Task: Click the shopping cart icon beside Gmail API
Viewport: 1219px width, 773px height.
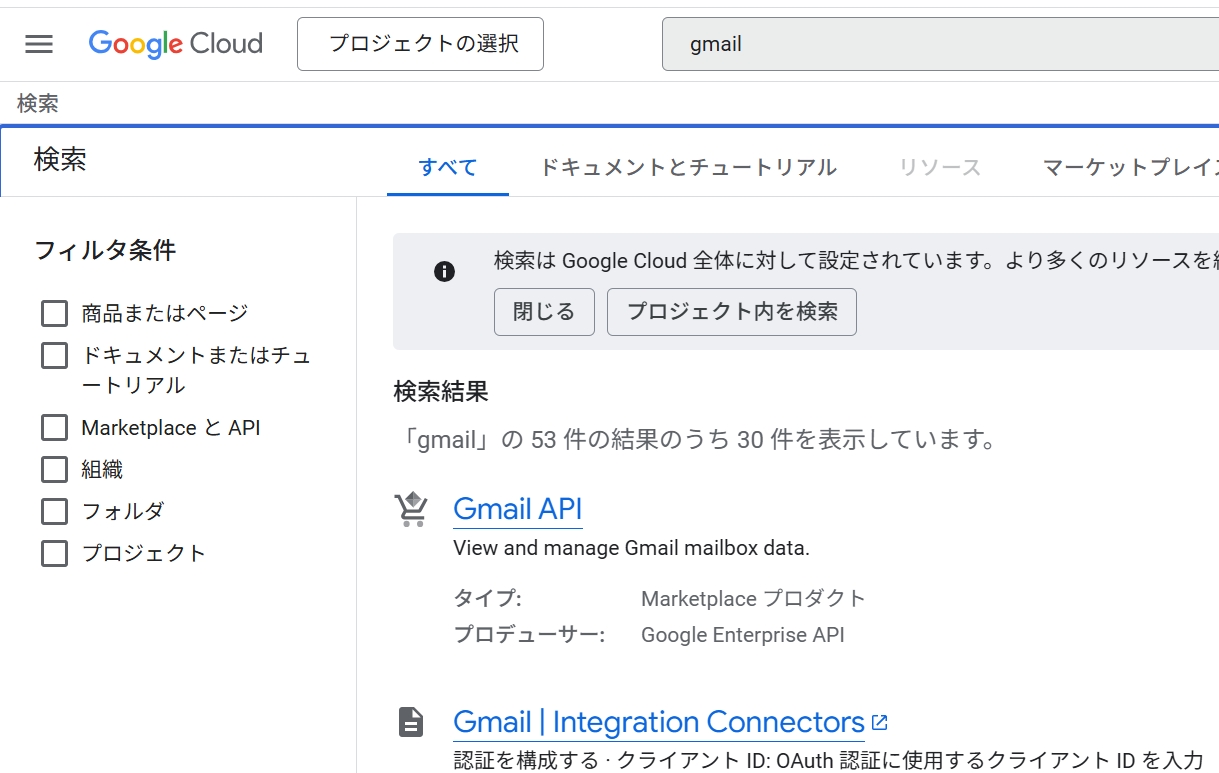Action: 411,509
